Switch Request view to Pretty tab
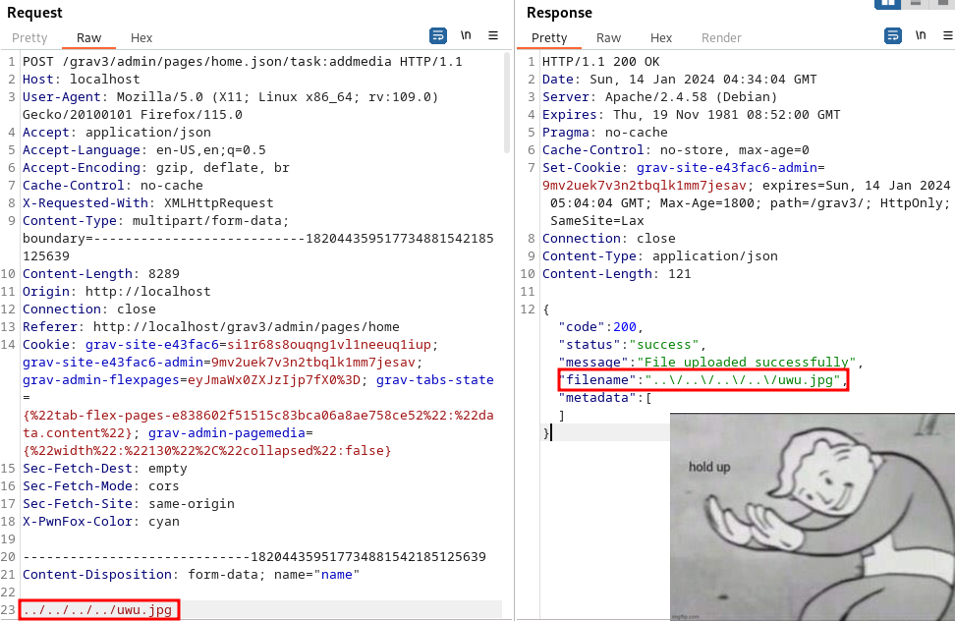Screen dimensions: 956x621 (x=29, y=38)
